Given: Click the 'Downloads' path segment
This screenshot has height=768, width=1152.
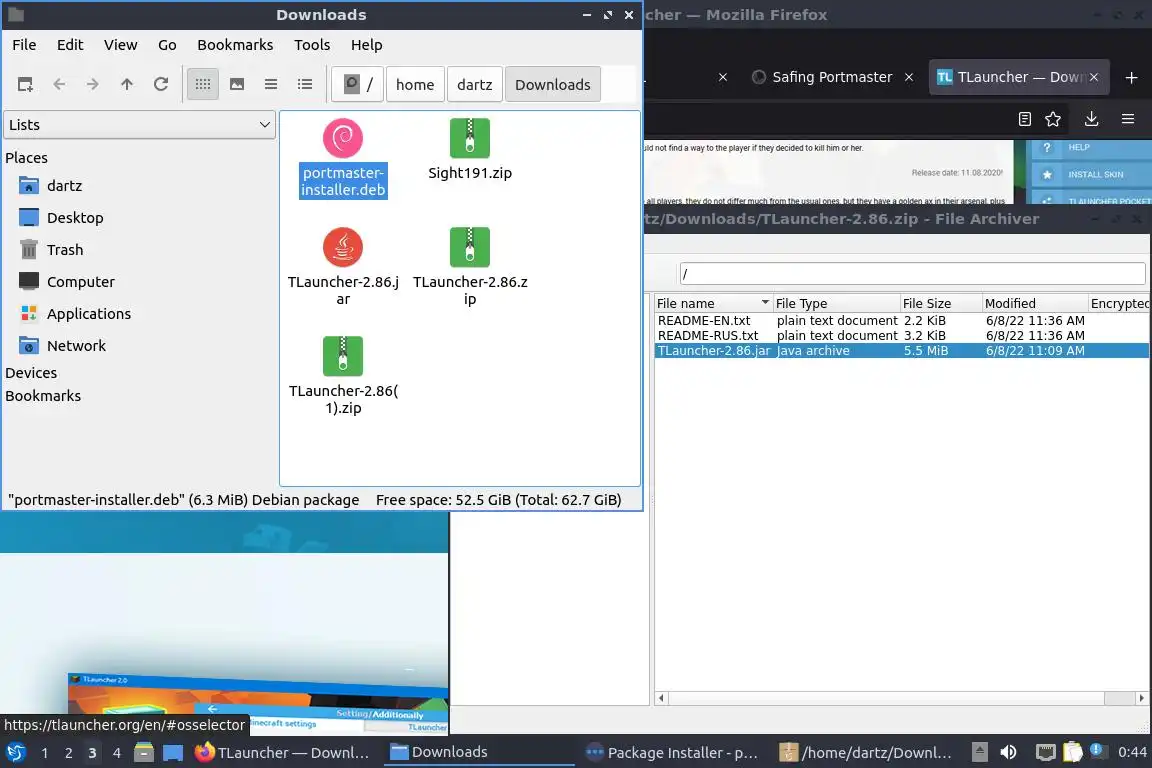Looking at the screenshot, I should [x=552, y=85].
